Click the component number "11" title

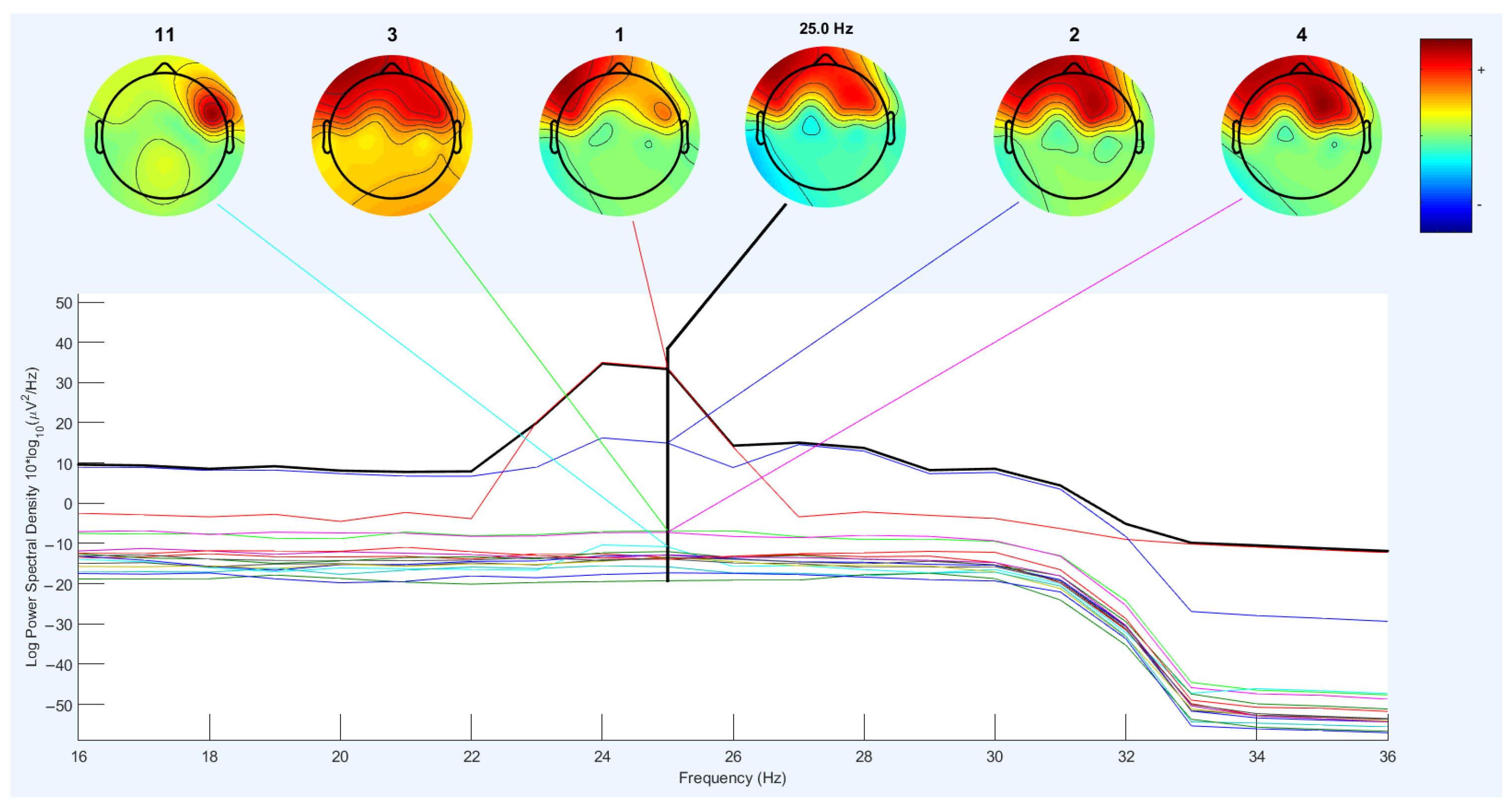165,35
